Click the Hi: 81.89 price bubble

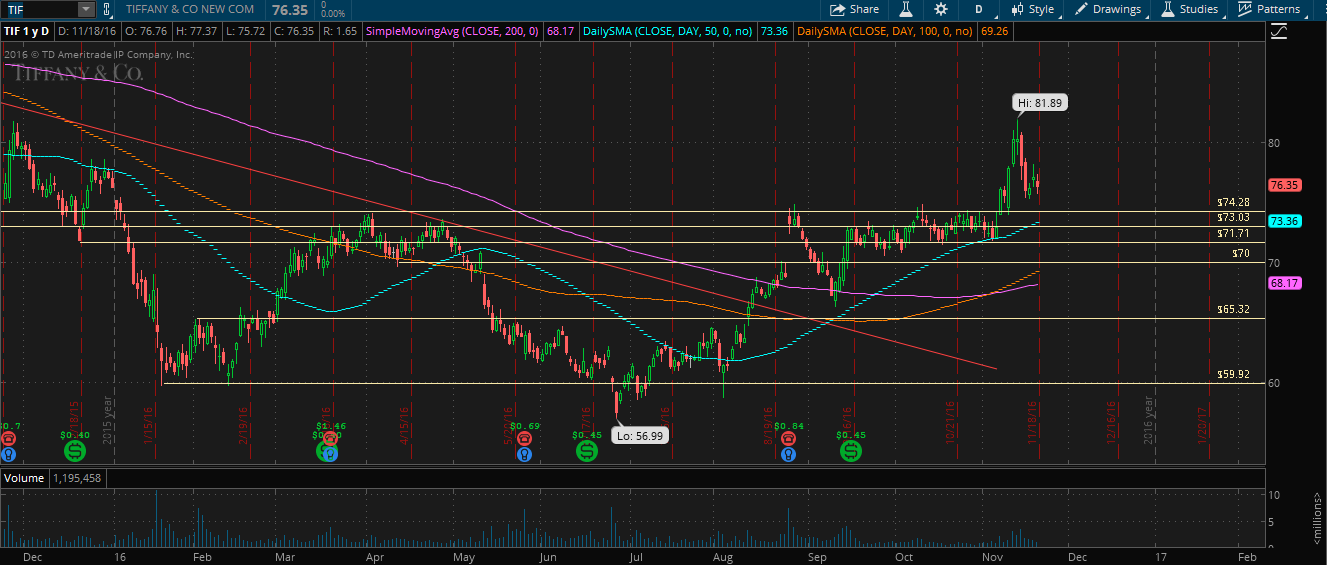click(1040, 102)
